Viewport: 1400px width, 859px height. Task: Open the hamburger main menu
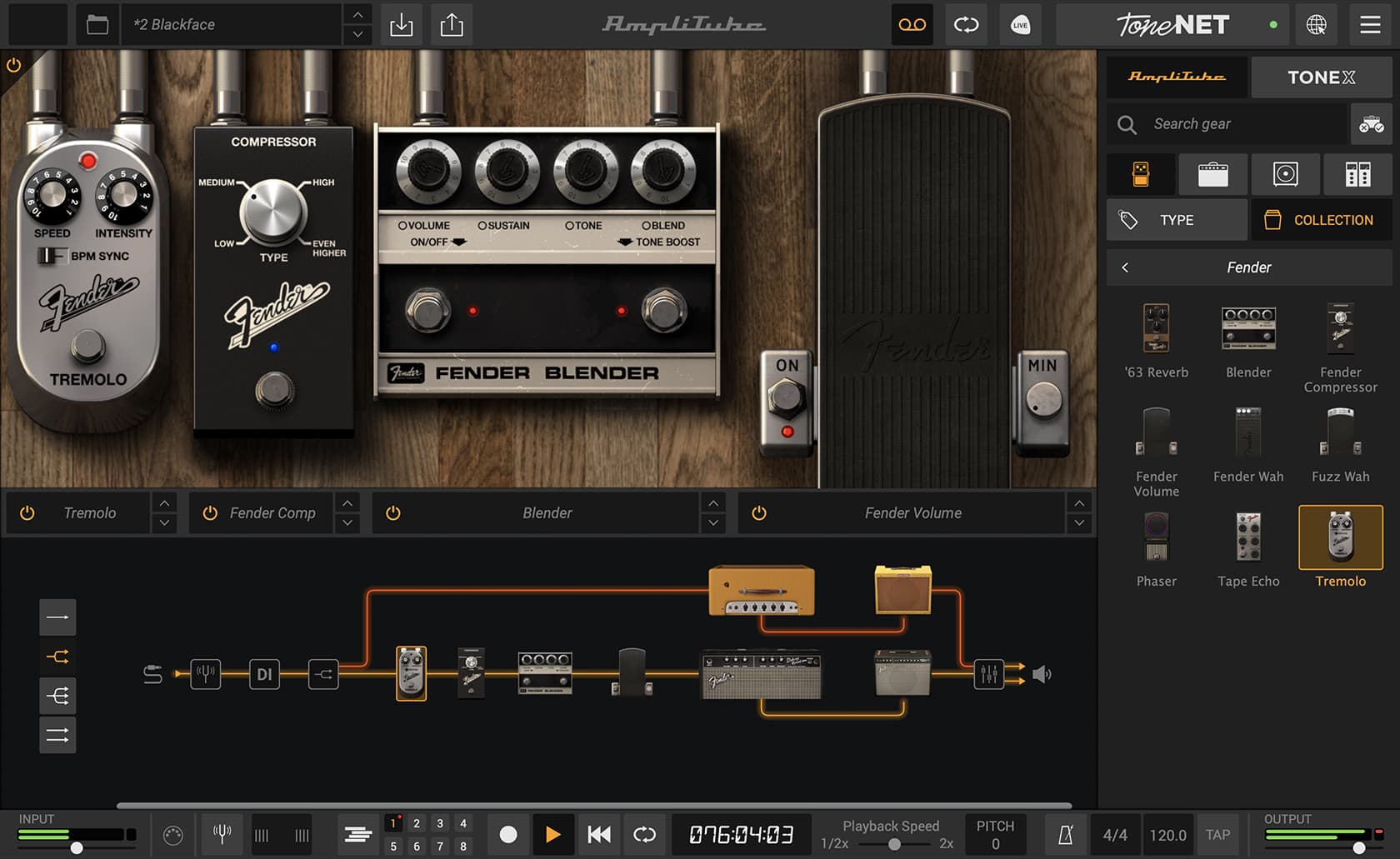pos(1370,25)
